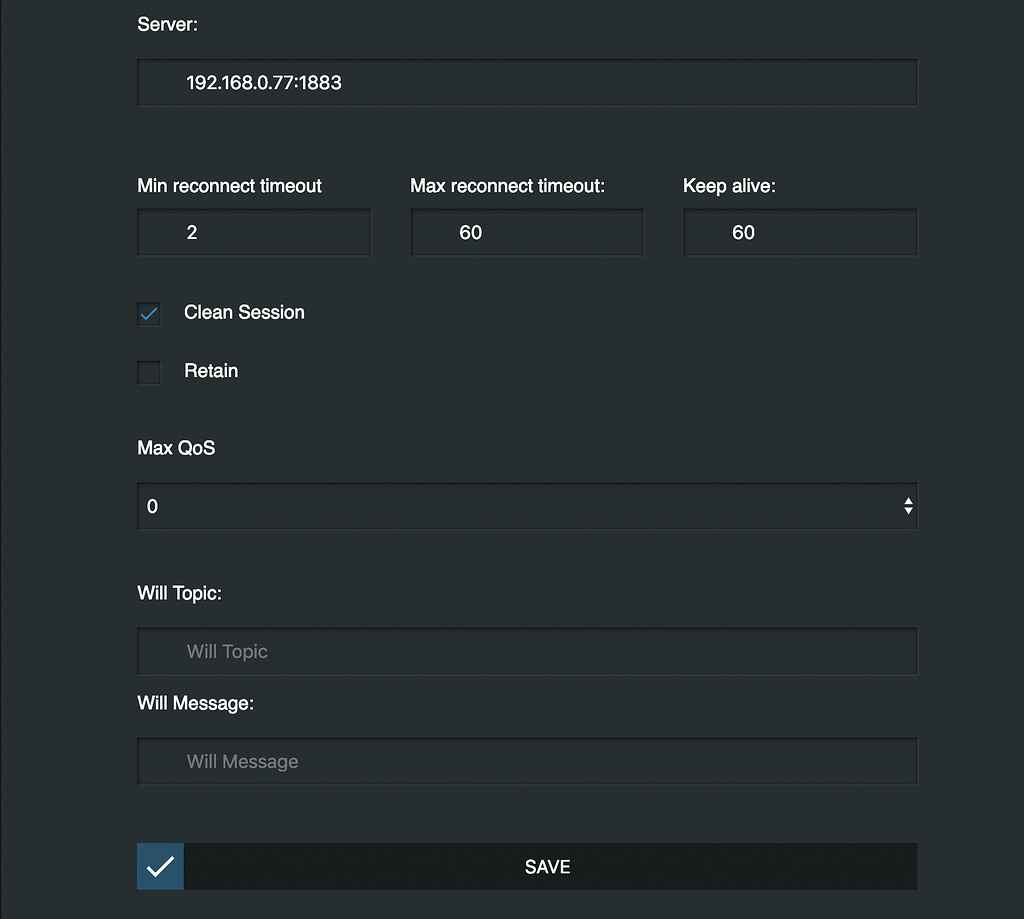This screenshot has height=919, width=1024.
Task: Click inside the Will Message input
Action: 527,761
